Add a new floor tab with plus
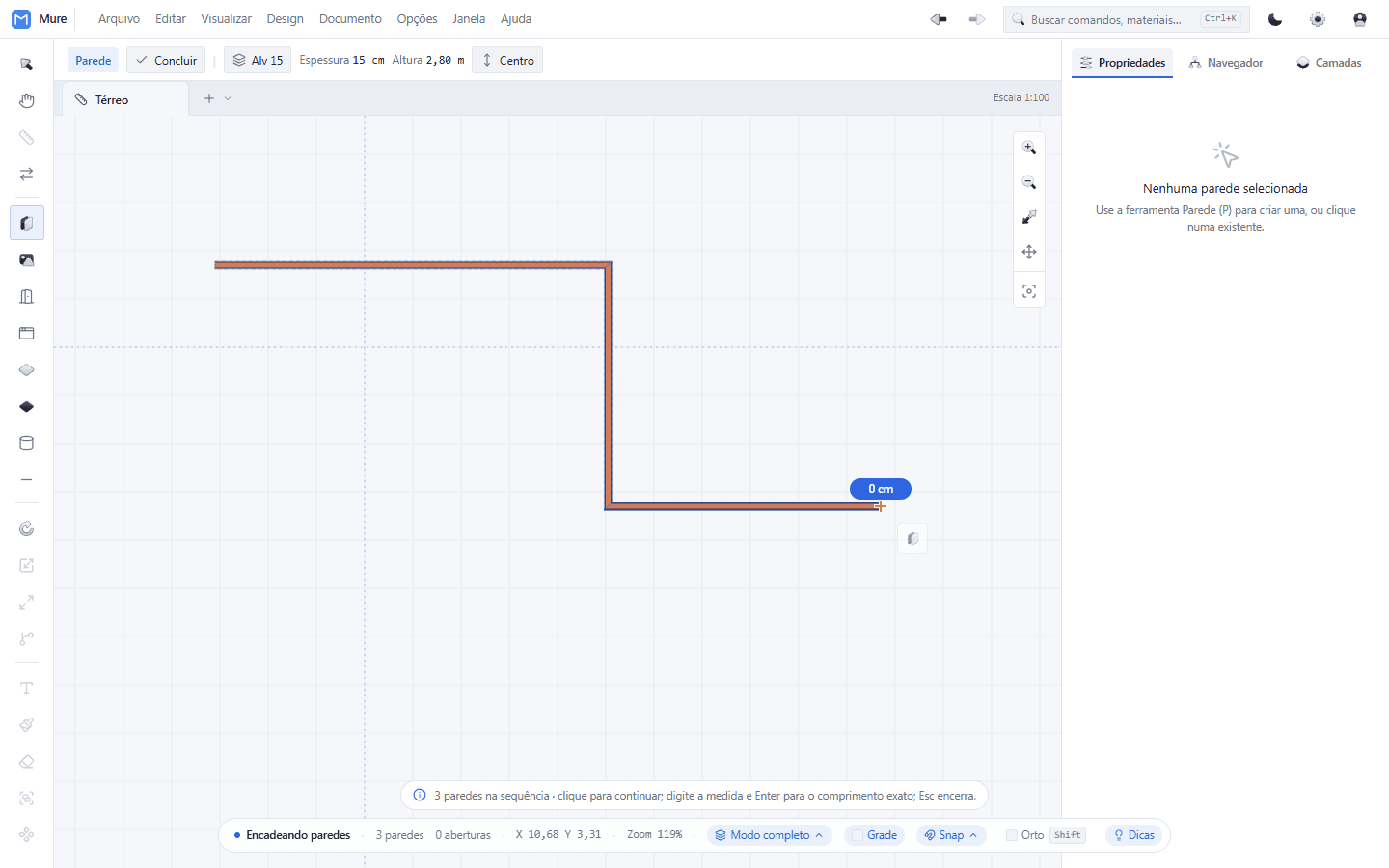Image resolution: width=1389 pixels, height=868 pixels. (209, 98)
